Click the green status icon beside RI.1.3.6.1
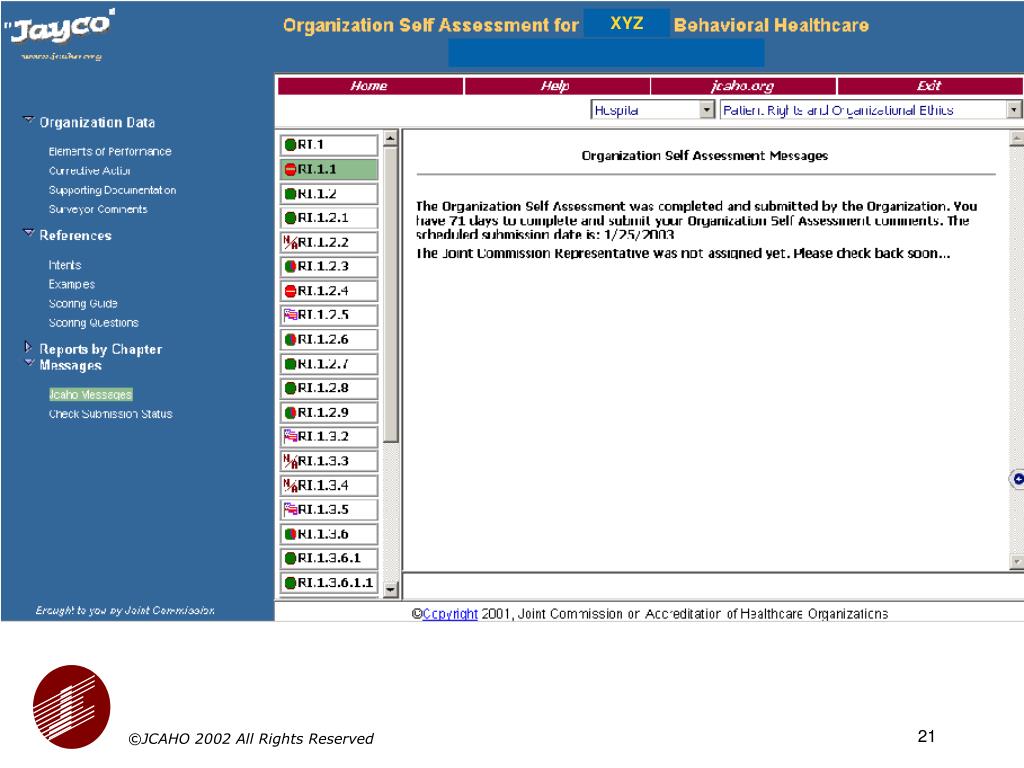 291,558
